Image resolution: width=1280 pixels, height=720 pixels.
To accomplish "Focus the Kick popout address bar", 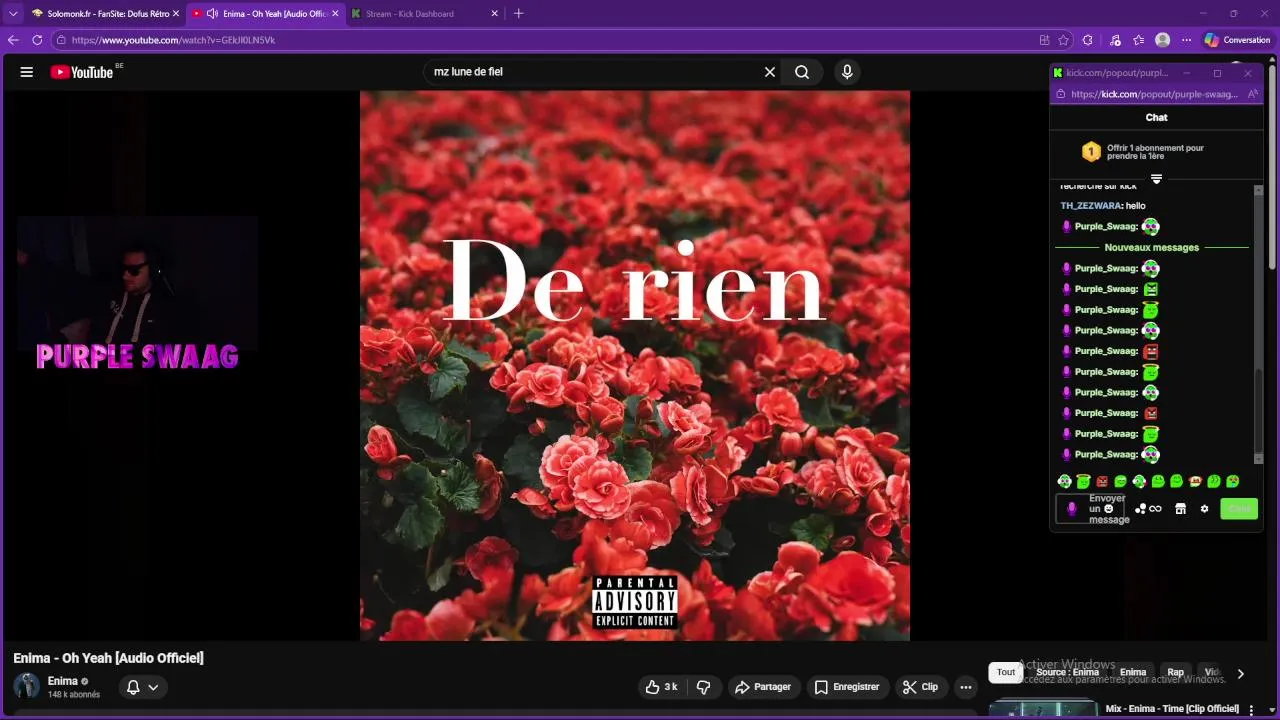I will (1155, 94).
